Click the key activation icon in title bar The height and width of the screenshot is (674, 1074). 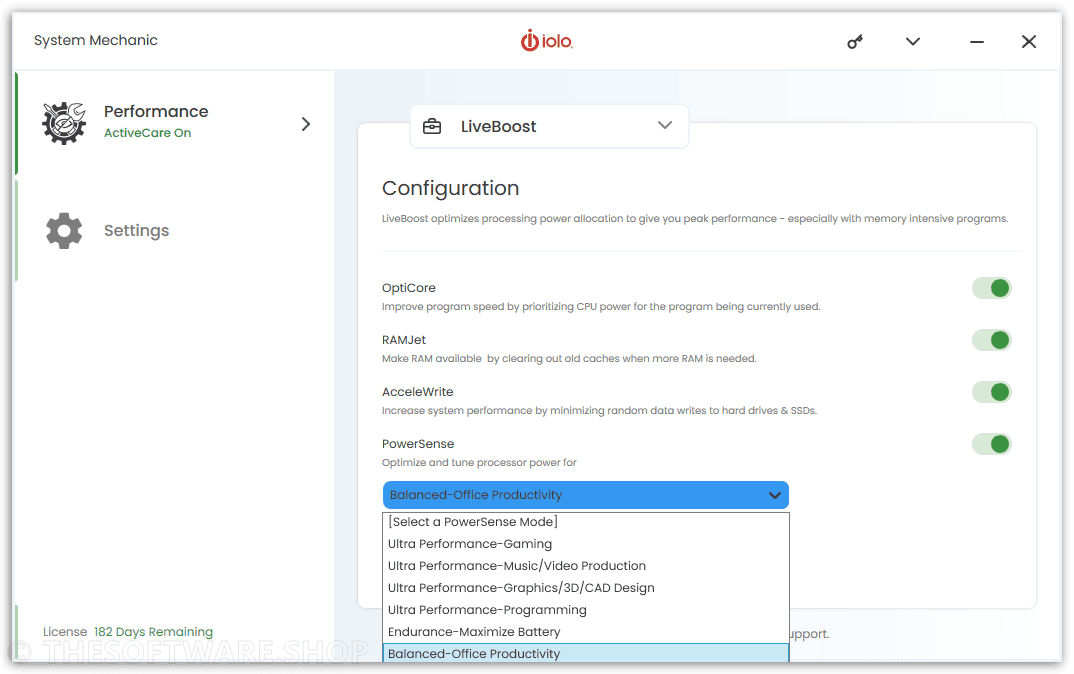coord(854,42)
